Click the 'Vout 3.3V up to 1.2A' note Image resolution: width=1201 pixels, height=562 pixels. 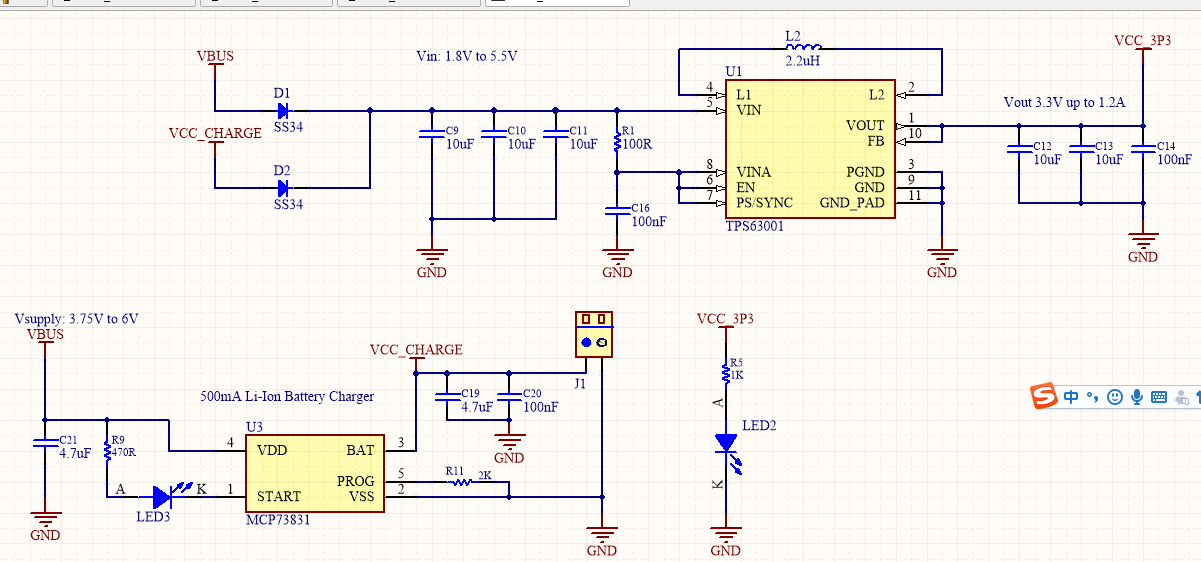point(1064,102)
